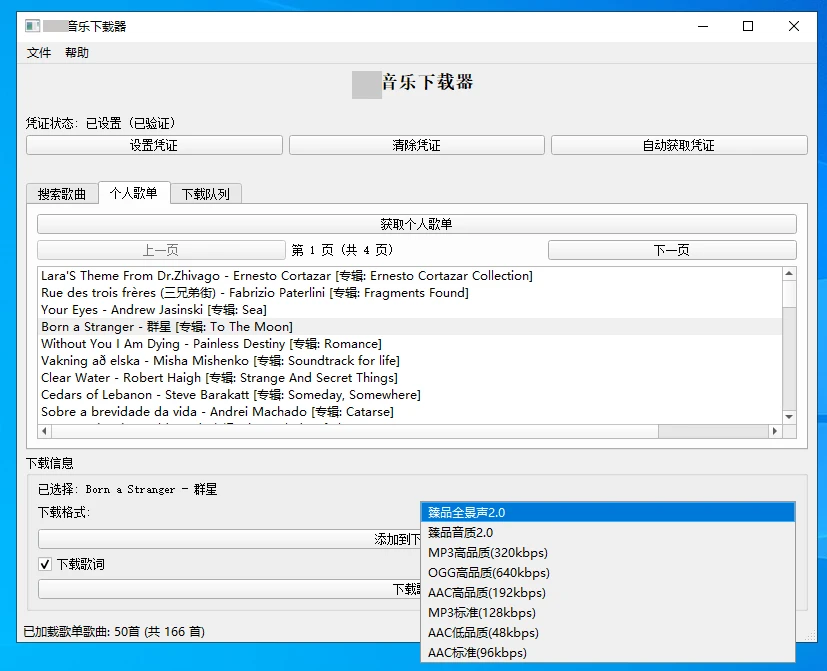Switch to the 搜索歌曲 tab

tap(62, 194)
